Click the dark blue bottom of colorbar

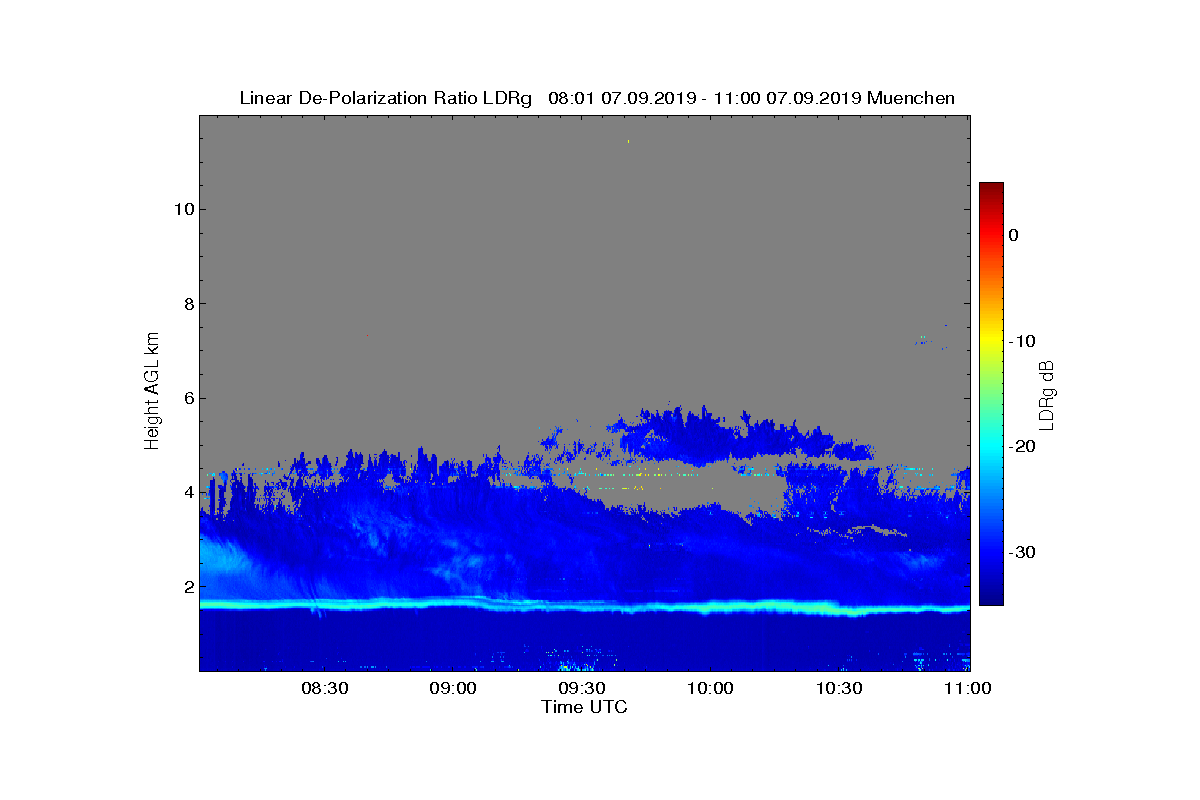point(991,597)
